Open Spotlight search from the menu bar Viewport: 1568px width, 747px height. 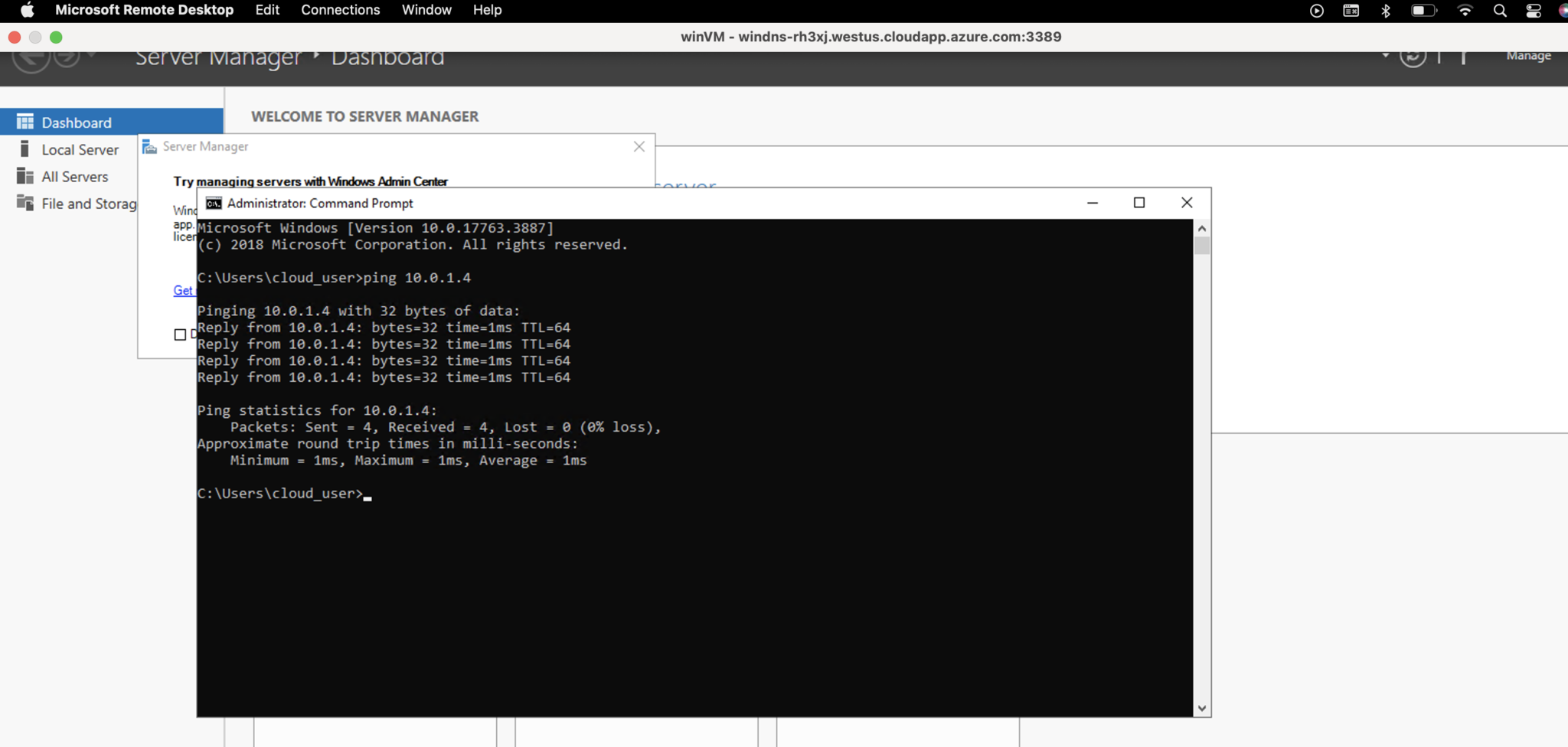(1501, 10)
